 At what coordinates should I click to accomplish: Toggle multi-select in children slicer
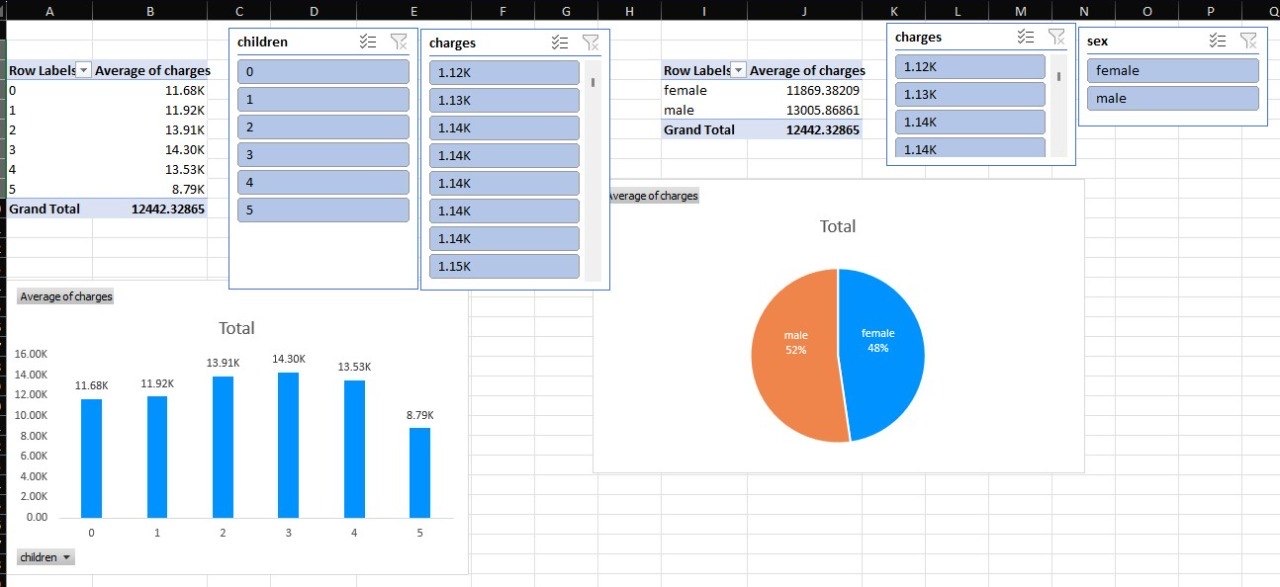pyautogui.click(x=368, y=42)
